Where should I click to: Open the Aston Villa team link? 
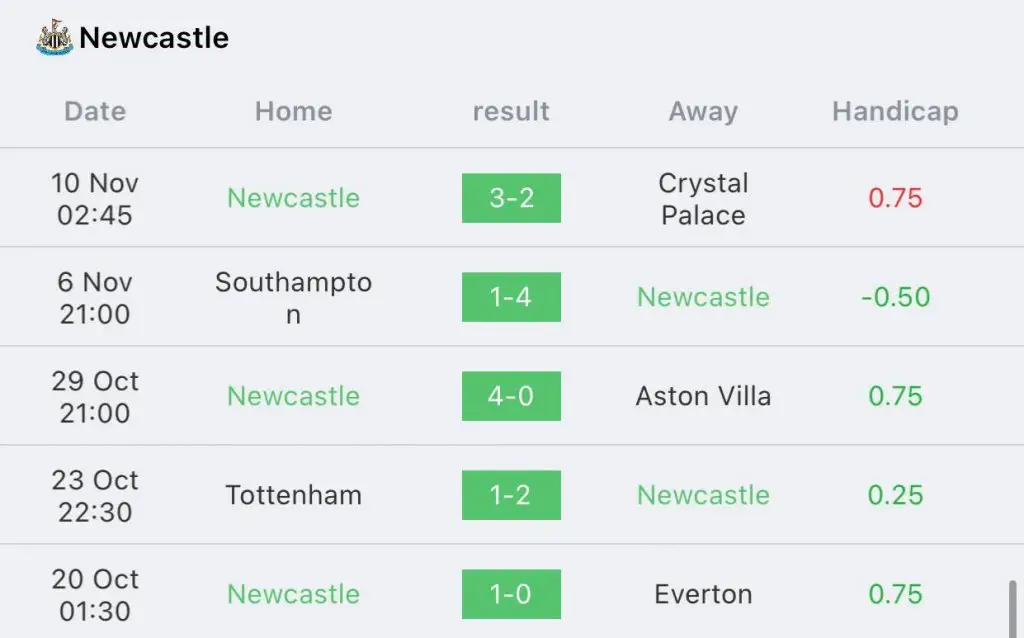pos(703,396)
